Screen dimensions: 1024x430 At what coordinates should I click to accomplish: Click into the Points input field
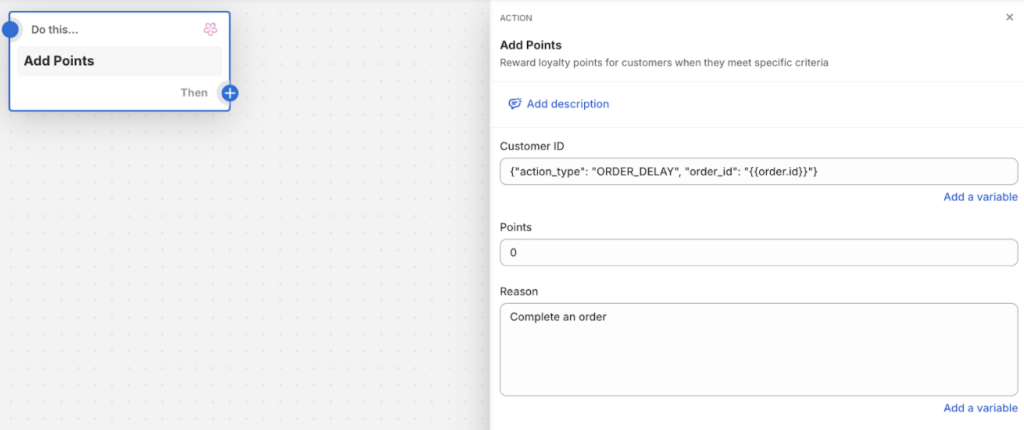pos(758,253)
